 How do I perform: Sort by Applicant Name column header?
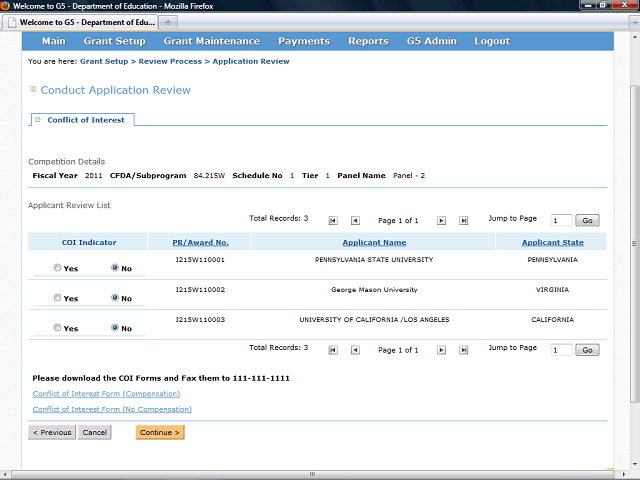point(374,242)
